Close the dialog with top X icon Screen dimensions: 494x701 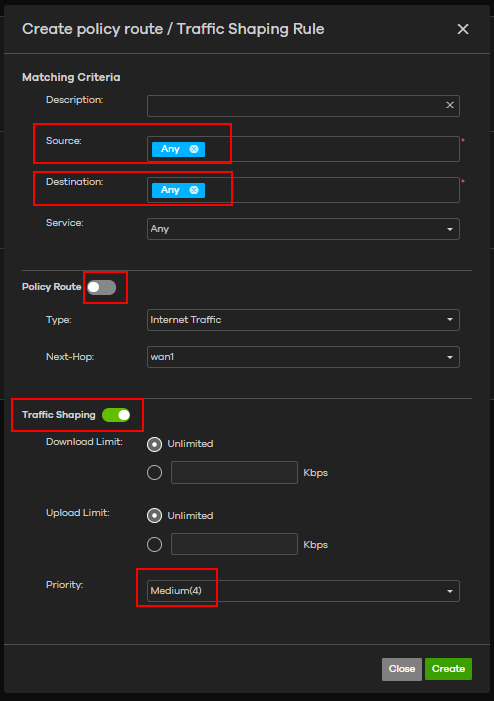coord(463,29)
